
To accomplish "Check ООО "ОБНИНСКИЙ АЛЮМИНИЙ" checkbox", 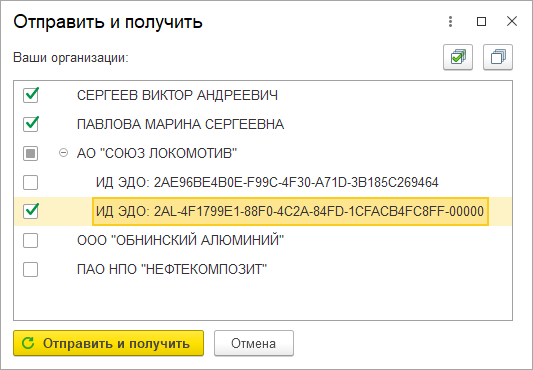I will tap(31, 240).
